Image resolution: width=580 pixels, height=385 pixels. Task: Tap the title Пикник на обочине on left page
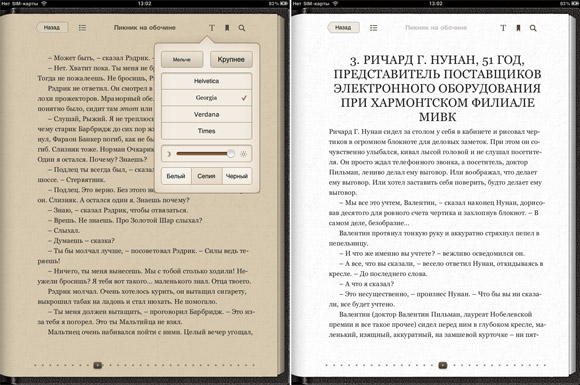[x=145, y=28]
